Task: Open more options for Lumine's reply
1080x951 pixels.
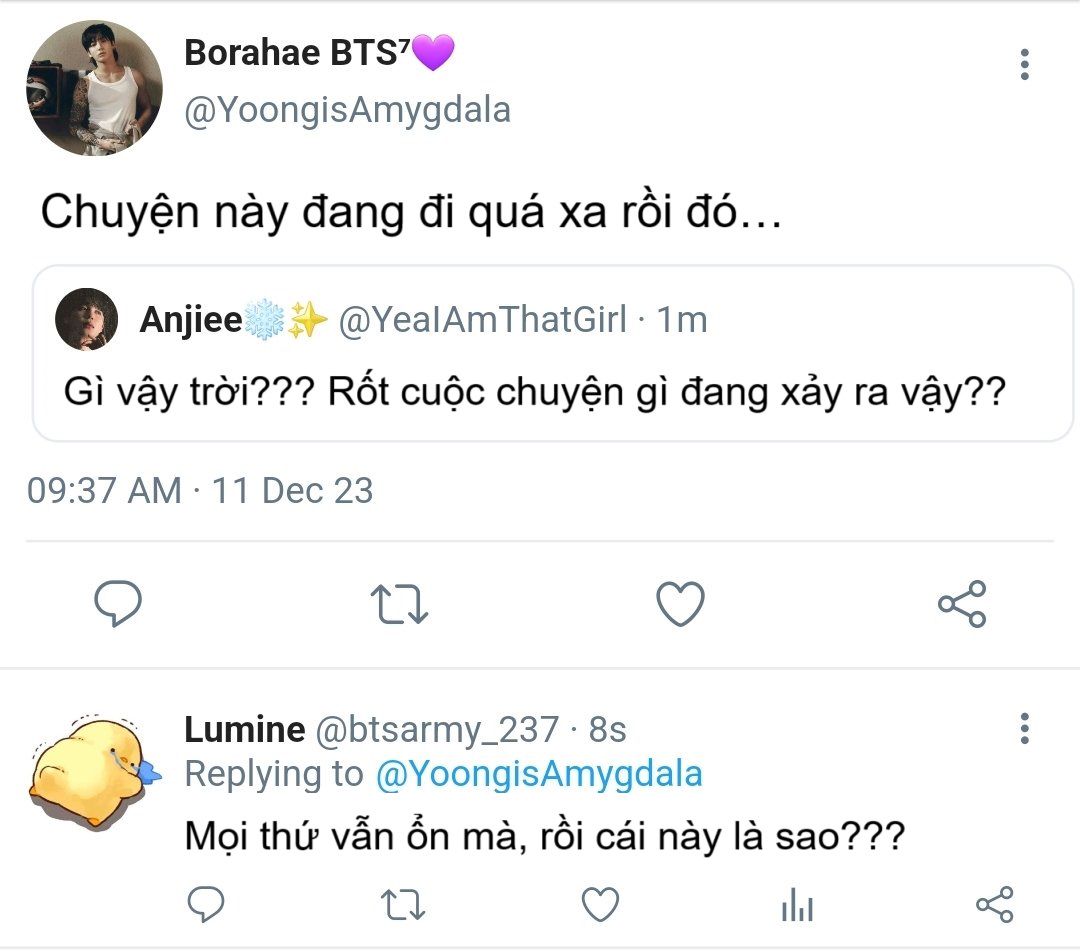Action: (1024, 728)
